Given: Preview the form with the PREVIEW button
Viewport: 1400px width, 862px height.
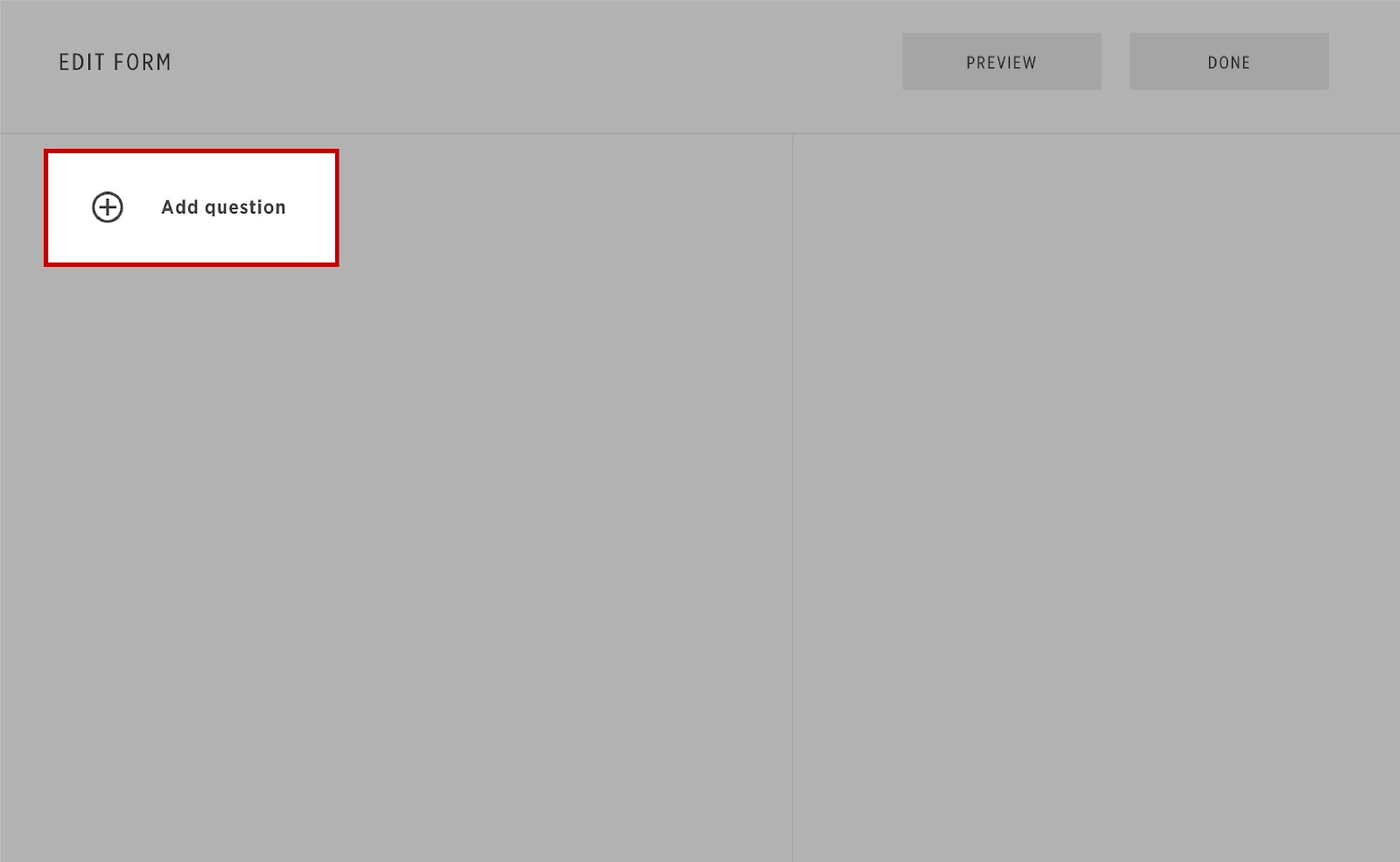Looking at the screenshot, I should point(1002,62).
